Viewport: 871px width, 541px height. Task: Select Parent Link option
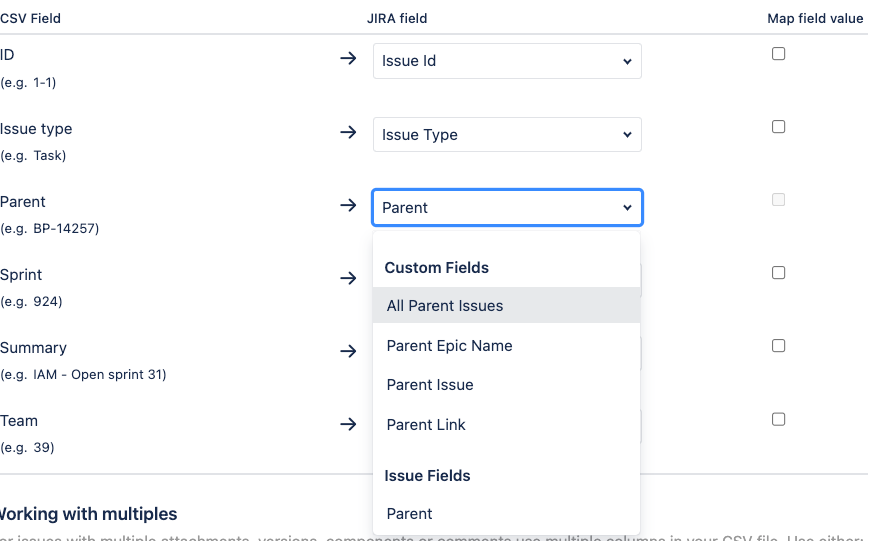click(426, 425)
